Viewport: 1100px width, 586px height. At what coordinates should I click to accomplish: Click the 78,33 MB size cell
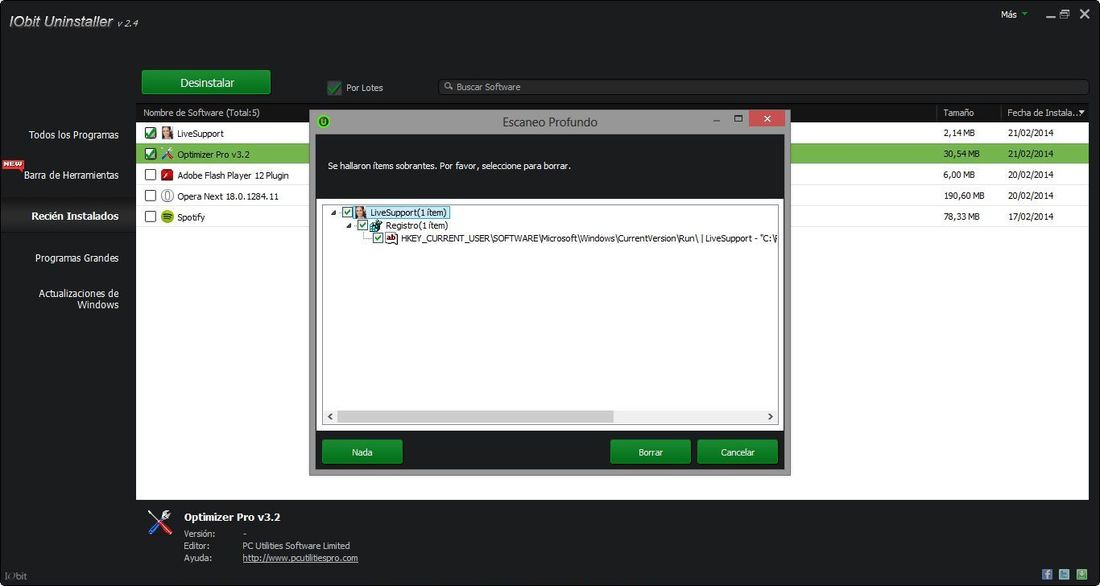[961, 217]
